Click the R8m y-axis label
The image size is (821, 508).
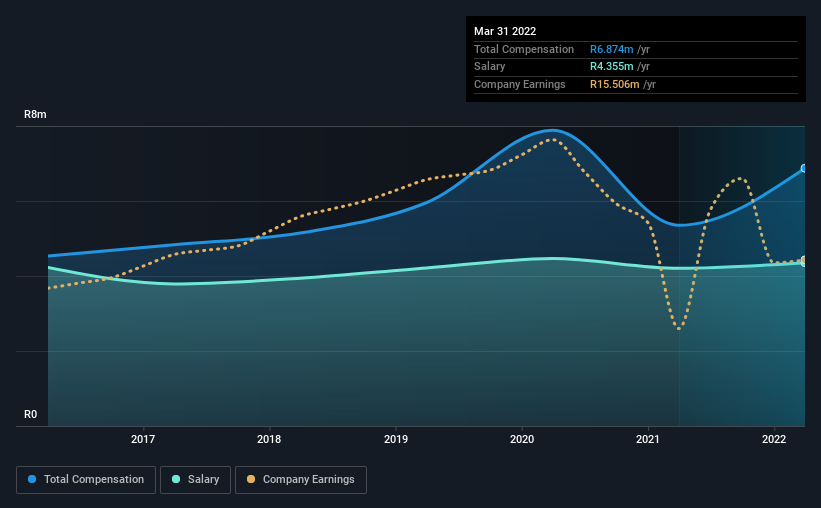click(x=35, y=114)
